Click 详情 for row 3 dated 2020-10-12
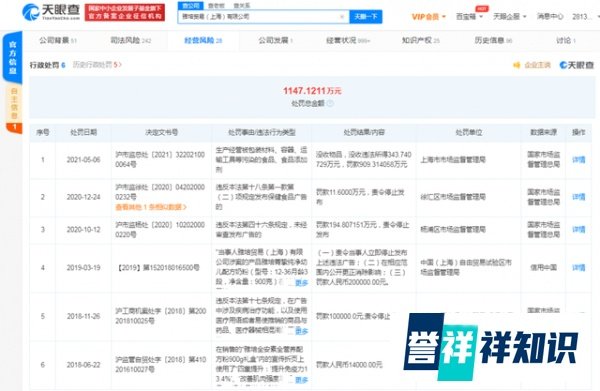This screenshot has width=600, height=391. [578, 229]
